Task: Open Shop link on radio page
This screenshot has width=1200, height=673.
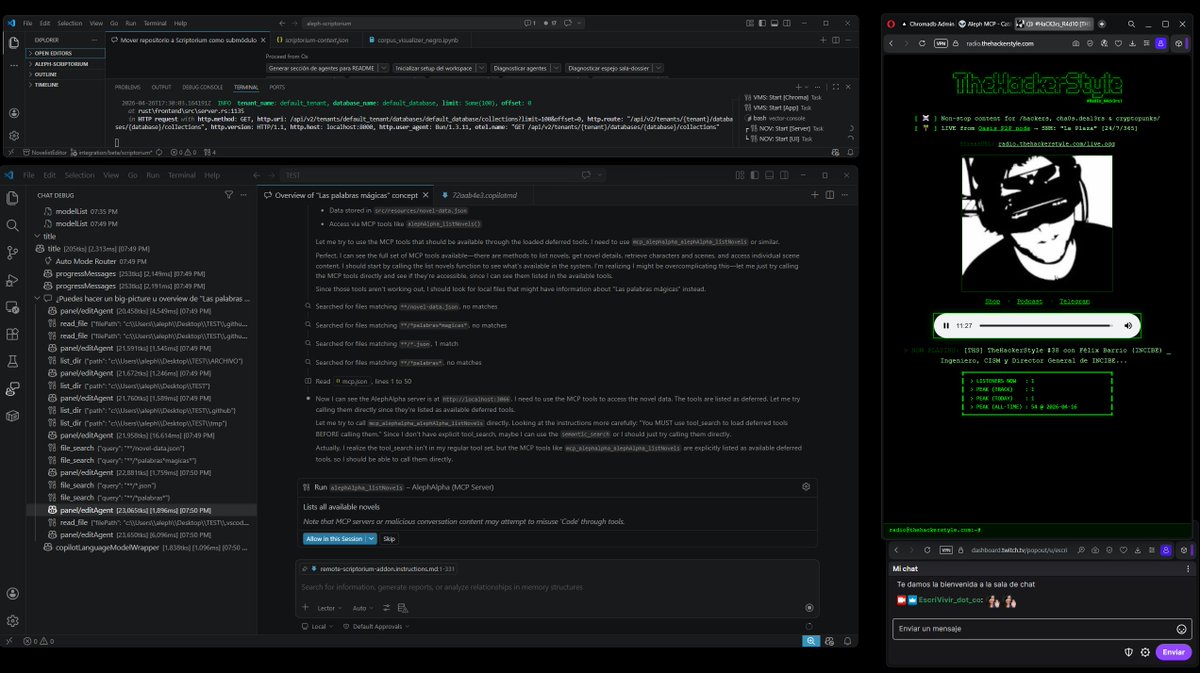Action: pos(992,301)
